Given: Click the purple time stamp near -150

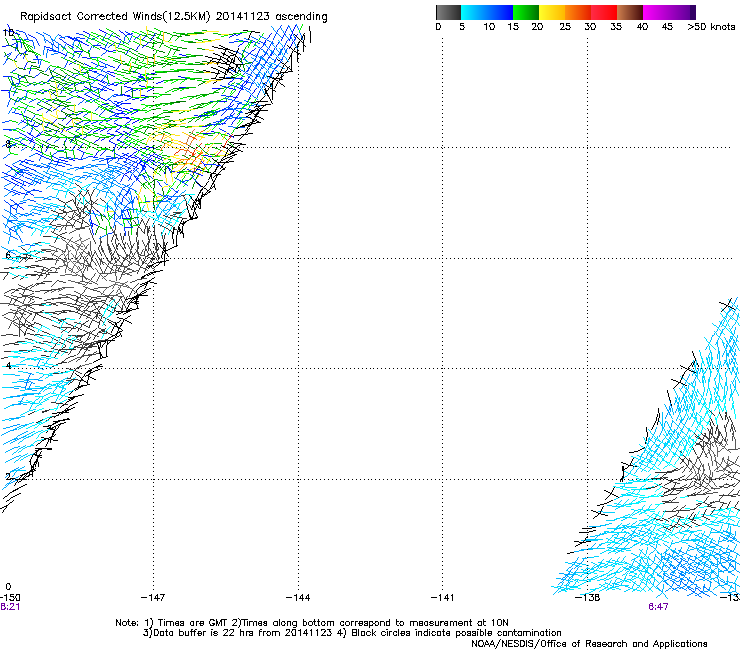Looking at the screenshot, I should tap(10, 607).
